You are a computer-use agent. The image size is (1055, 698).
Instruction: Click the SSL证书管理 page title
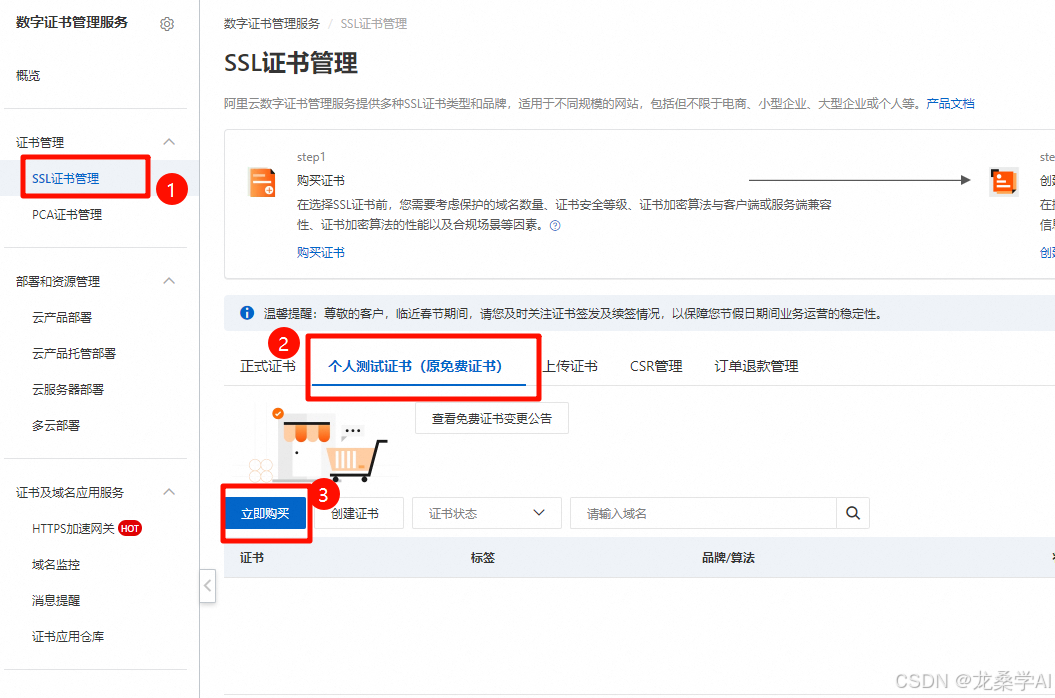[291, 63]
